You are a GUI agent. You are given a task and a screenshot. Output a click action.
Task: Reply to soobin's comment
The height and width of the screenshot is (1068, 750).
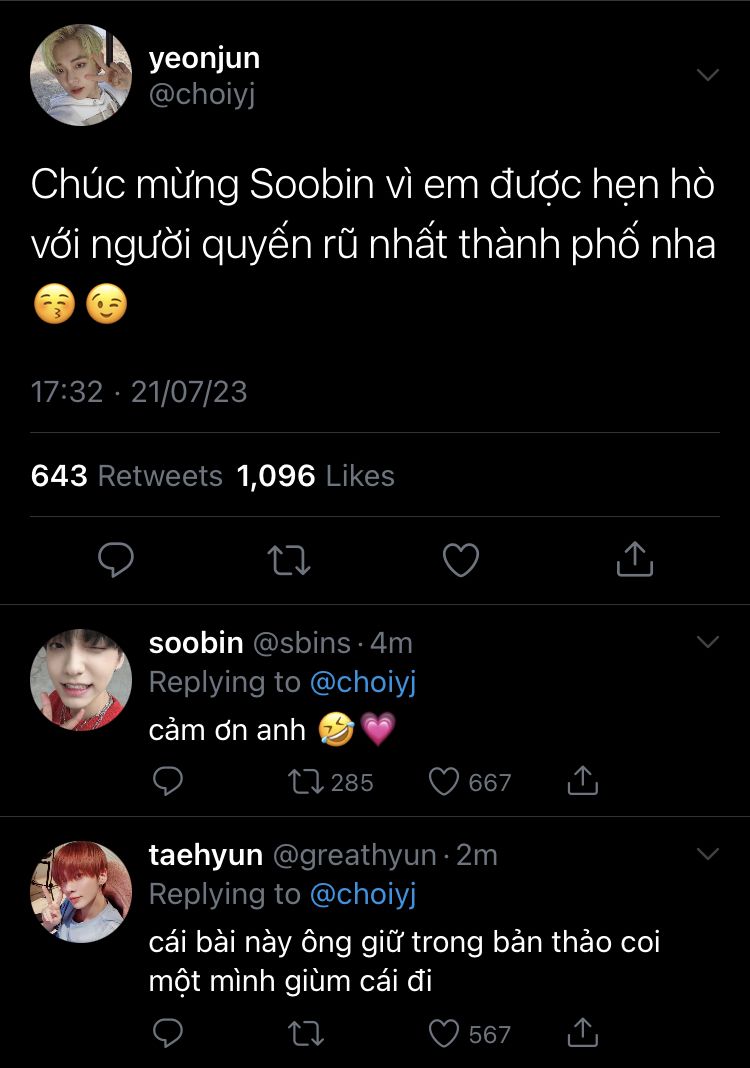(x=168, y=781)
